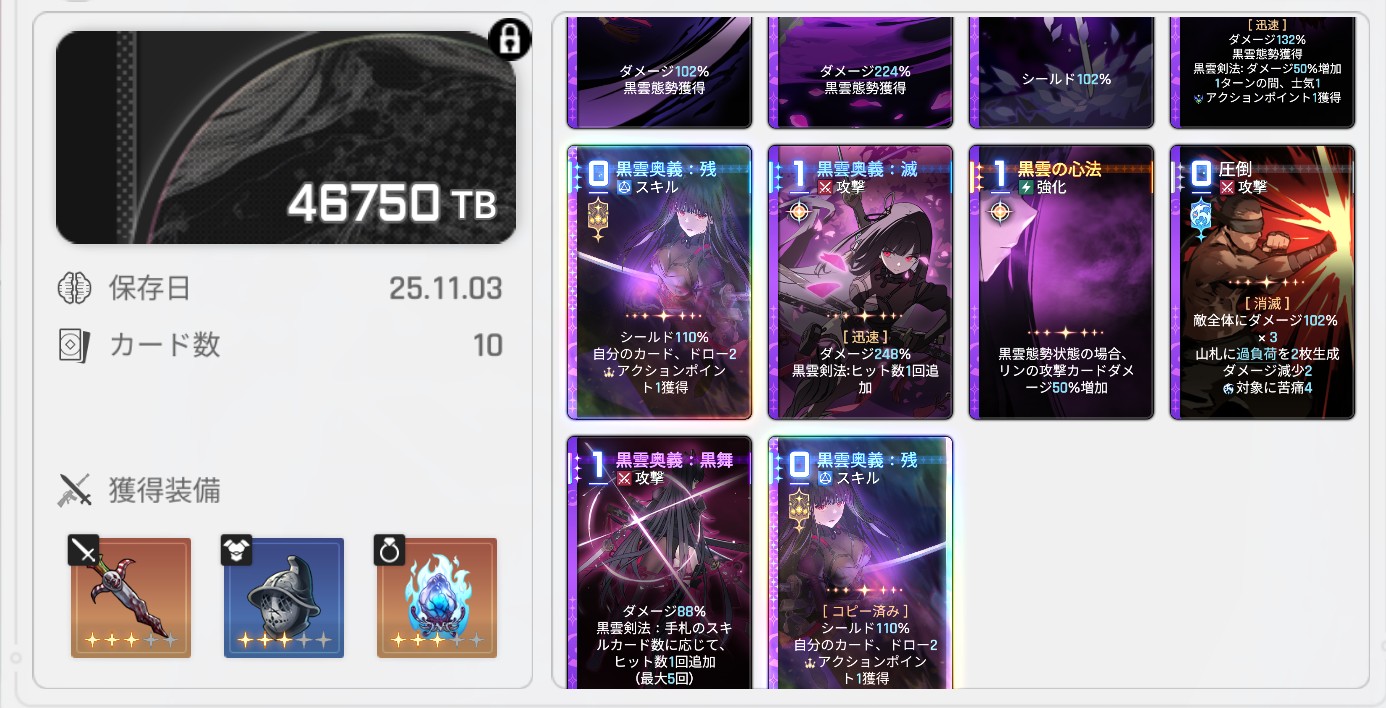Open the 圧倒 attack card
The image size is (1386, 708).
click(x=1262, y=282)
